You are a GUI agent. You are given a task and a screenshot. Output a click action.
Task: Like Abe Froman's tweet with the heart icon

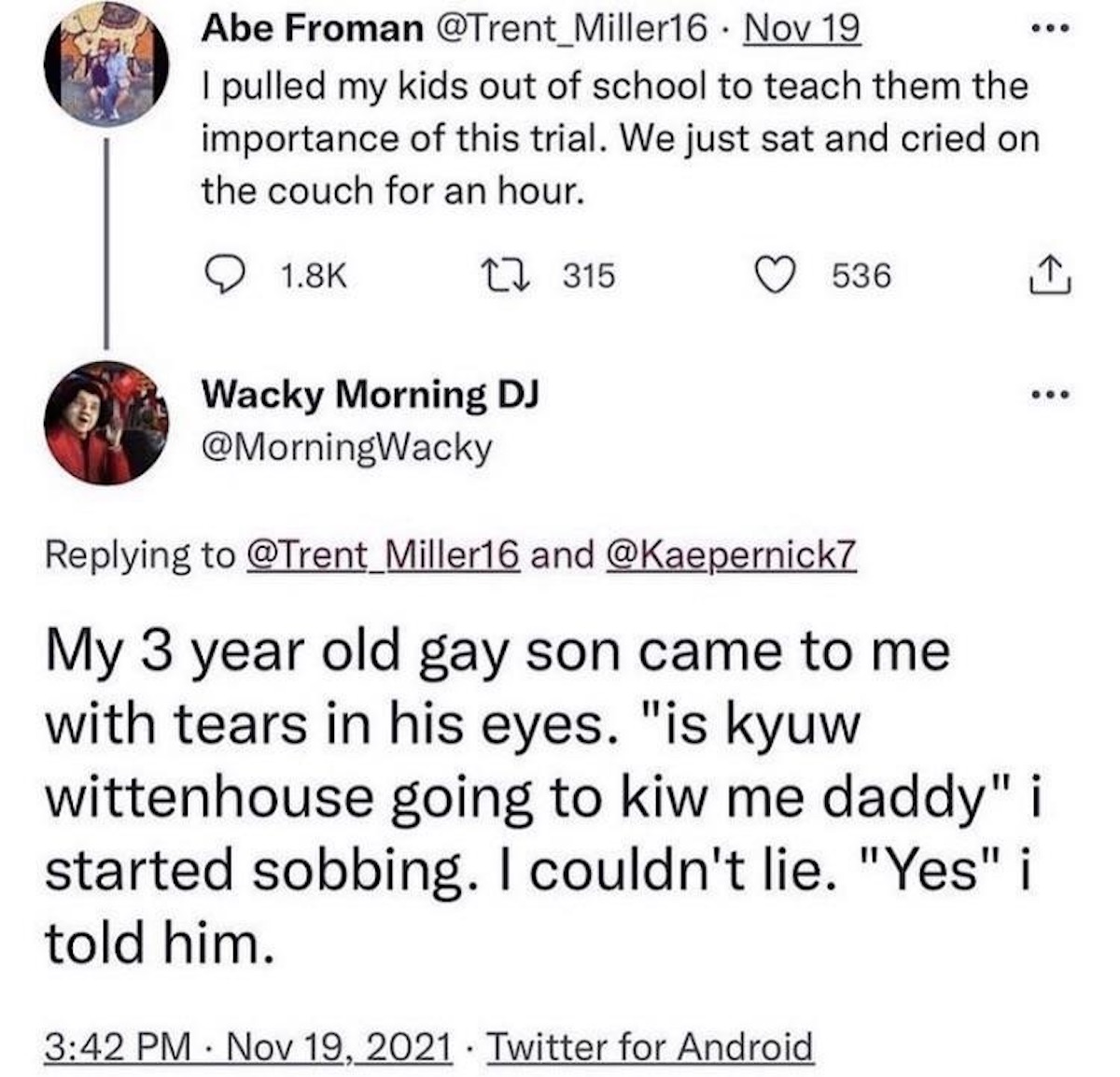[x=774, y=275]
